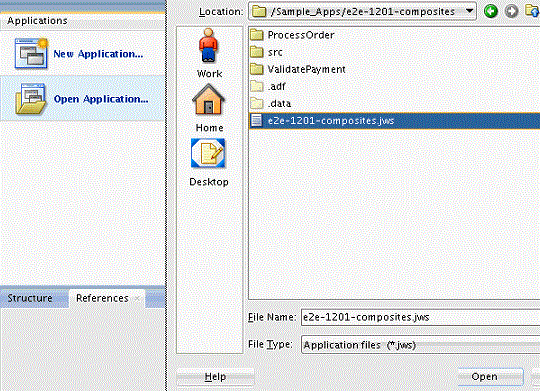This screenshot has width=540, height=391.
Task: Open the Open Application... link
Action: 101,99
